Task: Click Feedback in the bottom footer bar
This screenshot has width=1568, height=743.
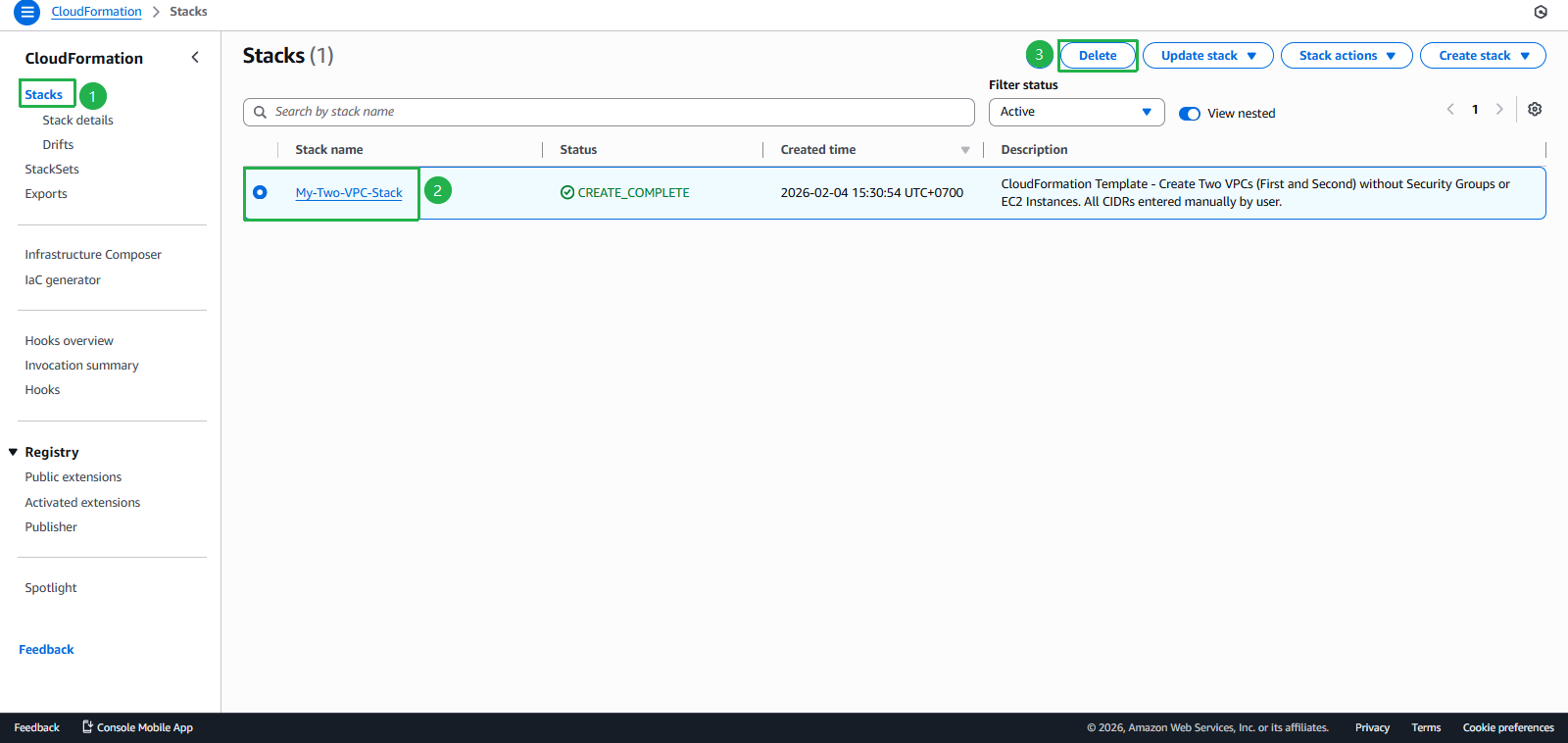Action: tap(37, 727)
